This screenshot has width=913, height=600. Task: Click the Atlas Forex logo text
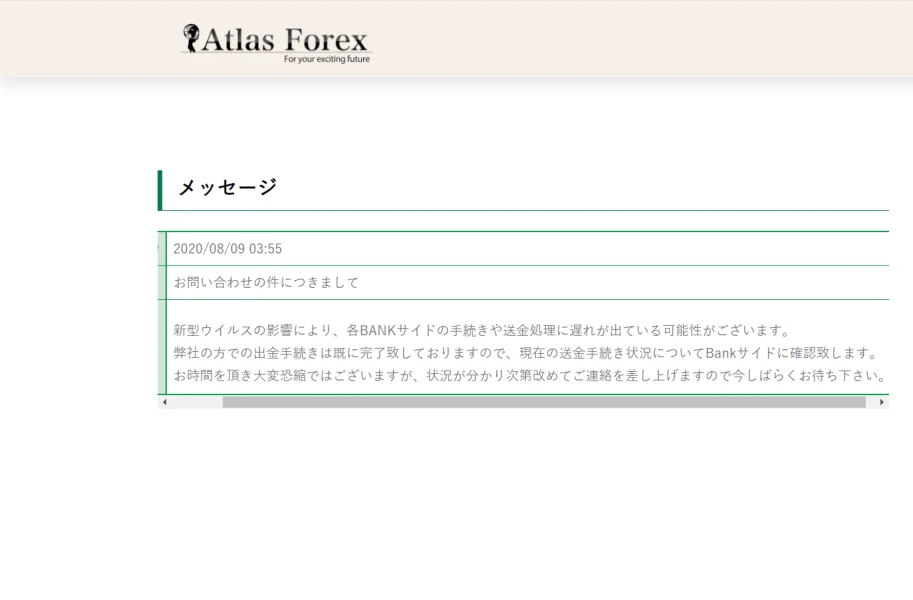tap(286, 40)
